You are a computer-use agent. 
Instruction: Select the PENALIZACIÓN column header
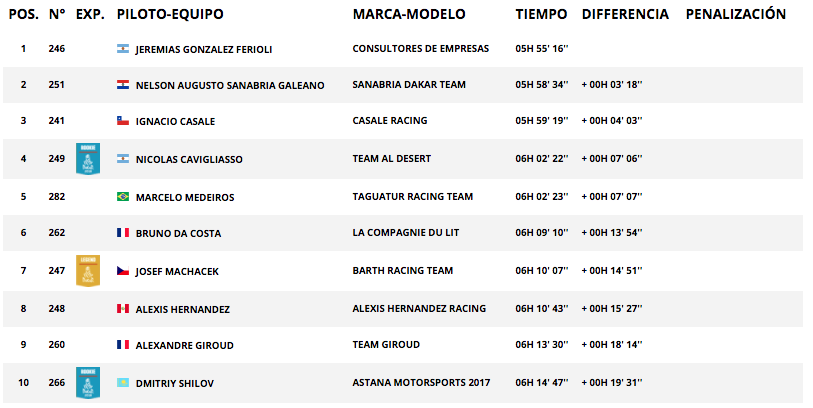736,14
